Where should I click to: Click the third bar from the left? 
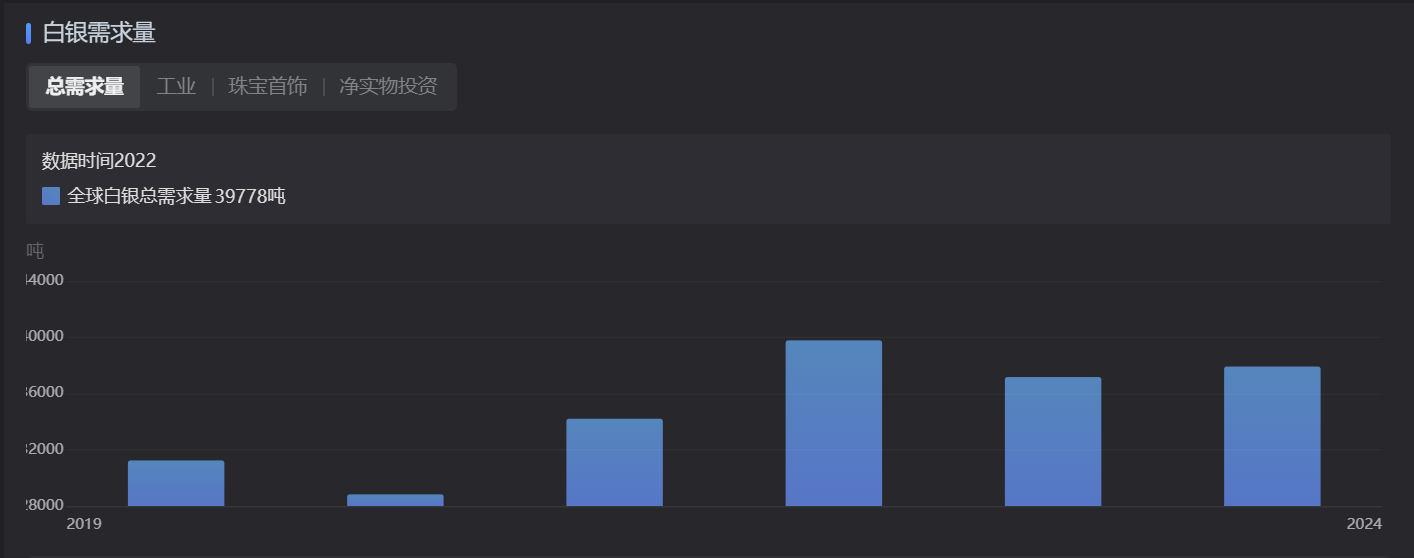point(614,462)
